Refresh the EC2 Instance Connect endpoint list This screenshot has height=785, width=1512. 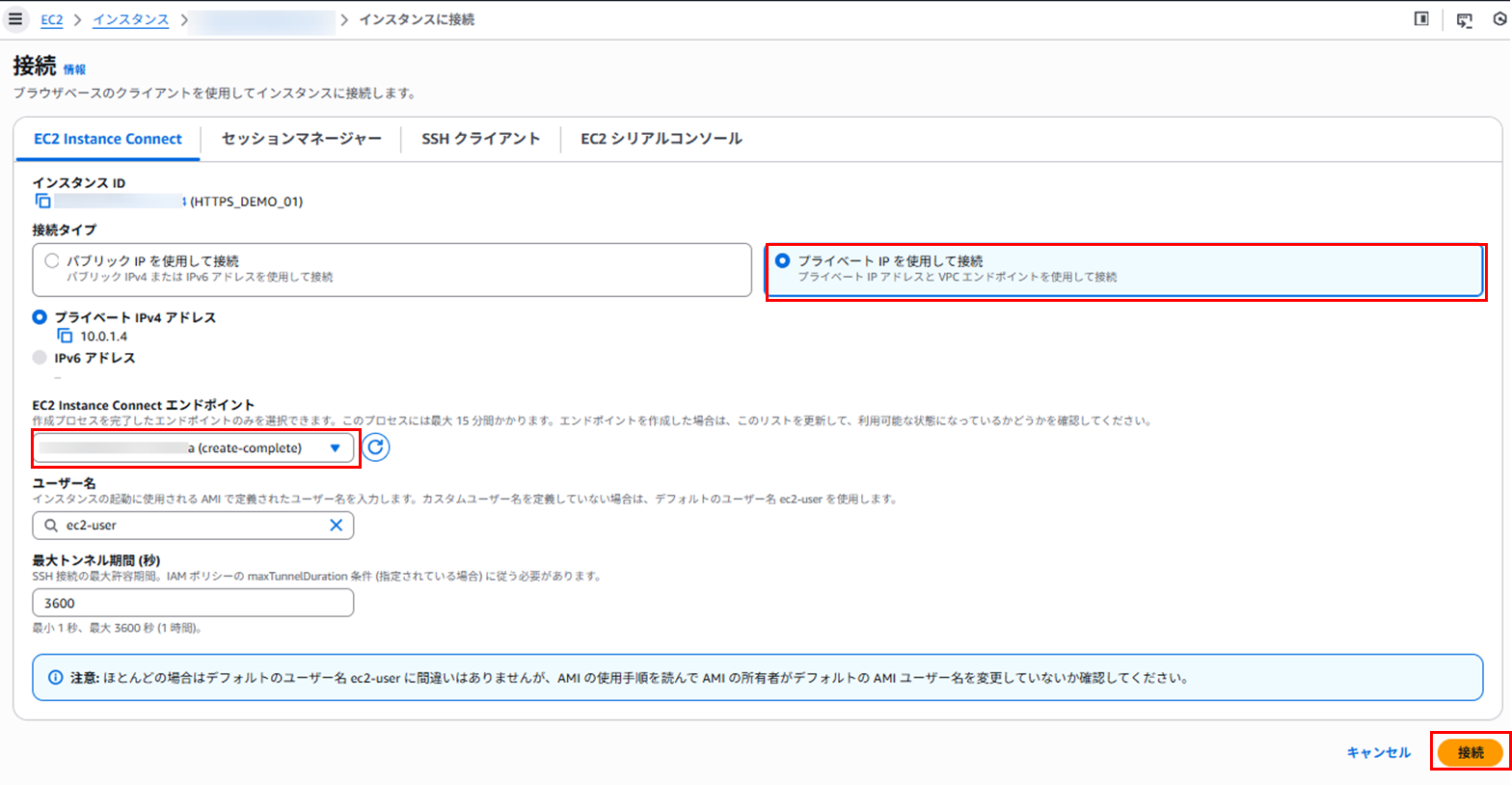(x=376, y=447)
